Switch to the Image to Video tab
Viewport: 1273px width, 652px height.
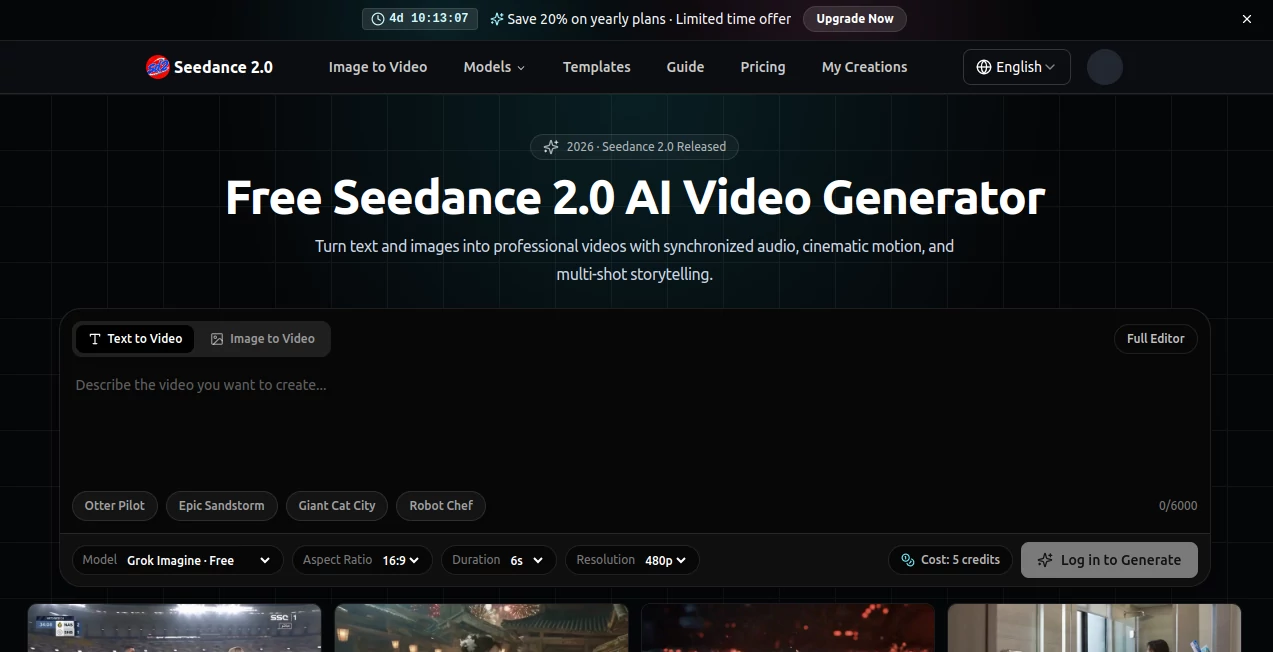click(262, 339)
